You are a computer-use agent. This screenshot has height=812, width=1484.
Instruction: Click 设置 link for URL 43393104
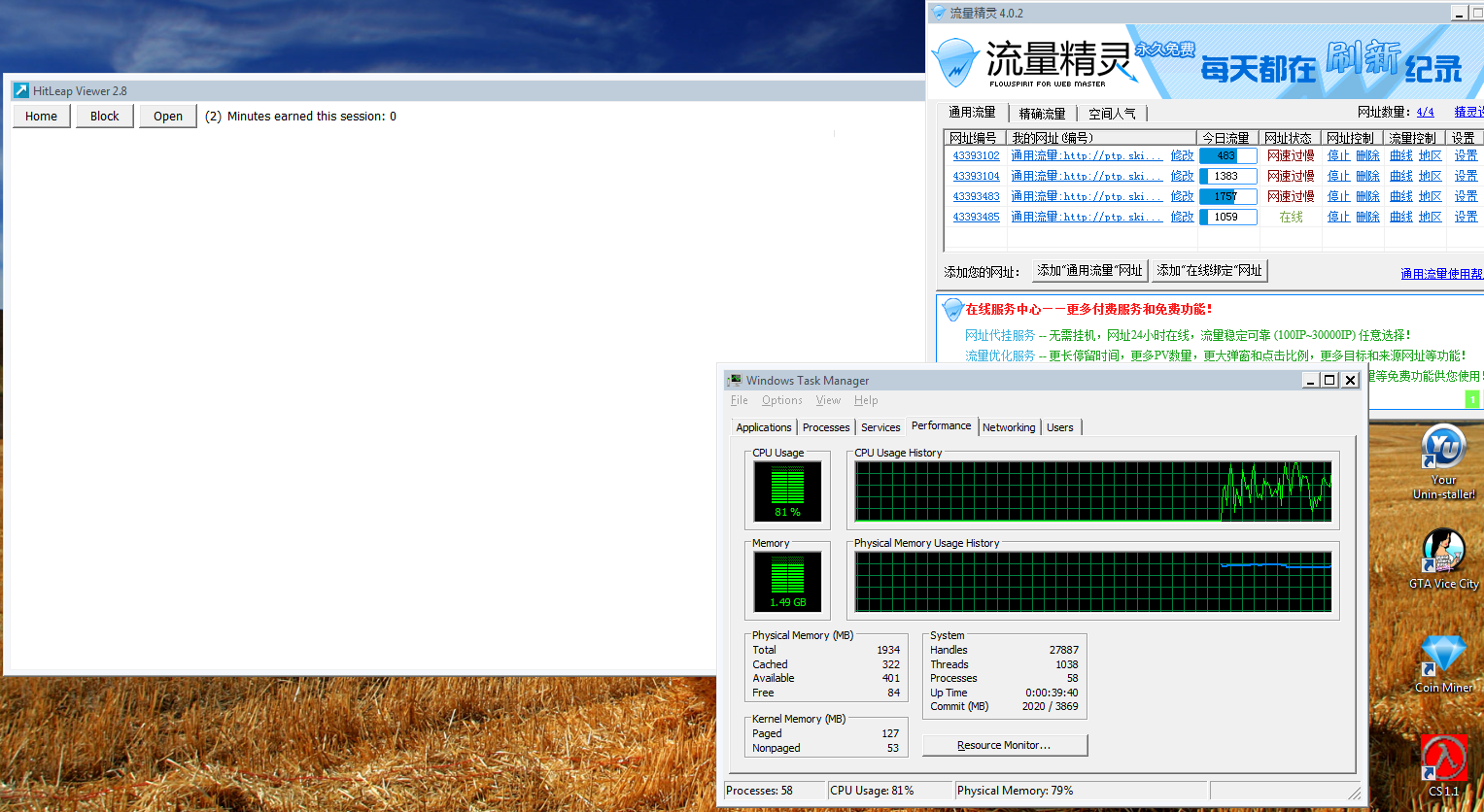pyautogui.click(x=1466, y=176)
